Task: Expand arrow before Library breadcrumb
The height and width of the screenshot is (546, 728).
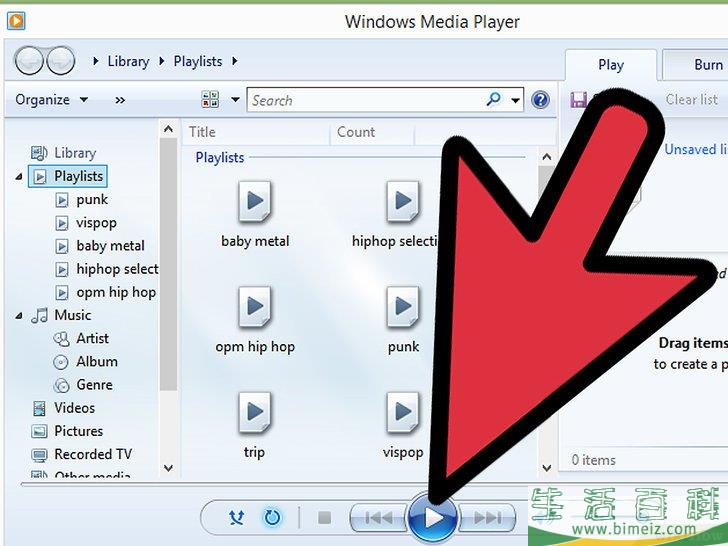Action: tap(96, 61)
